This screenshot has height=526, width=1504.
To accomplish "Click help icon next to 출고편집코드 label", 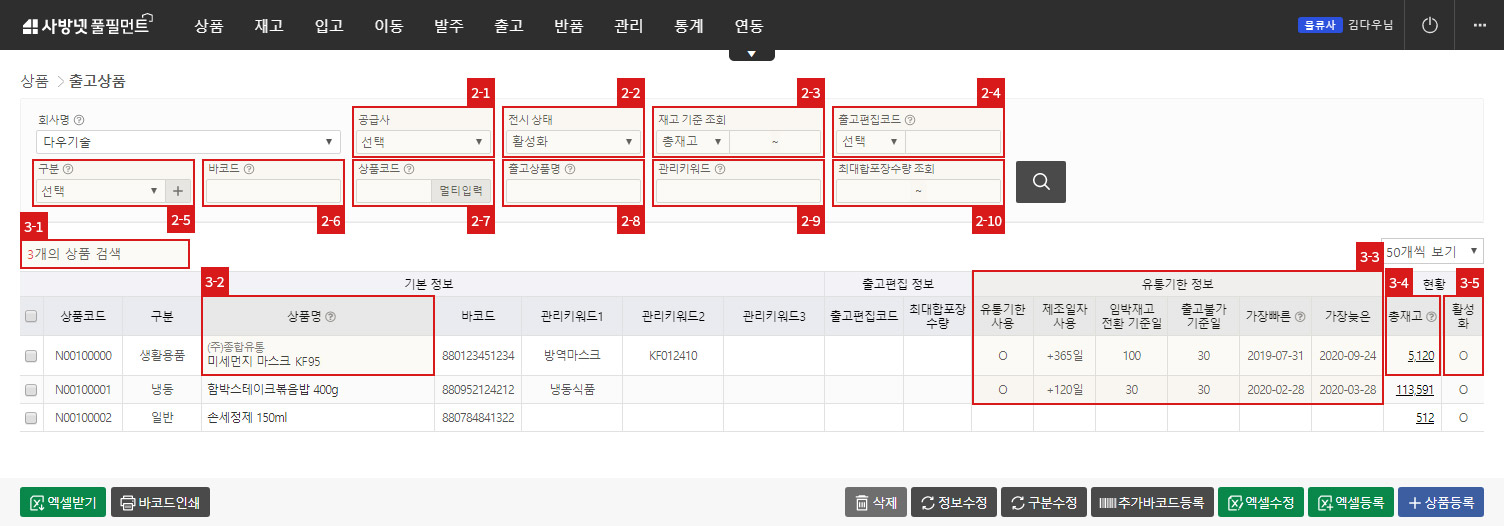I will click(x=910, y=119).
